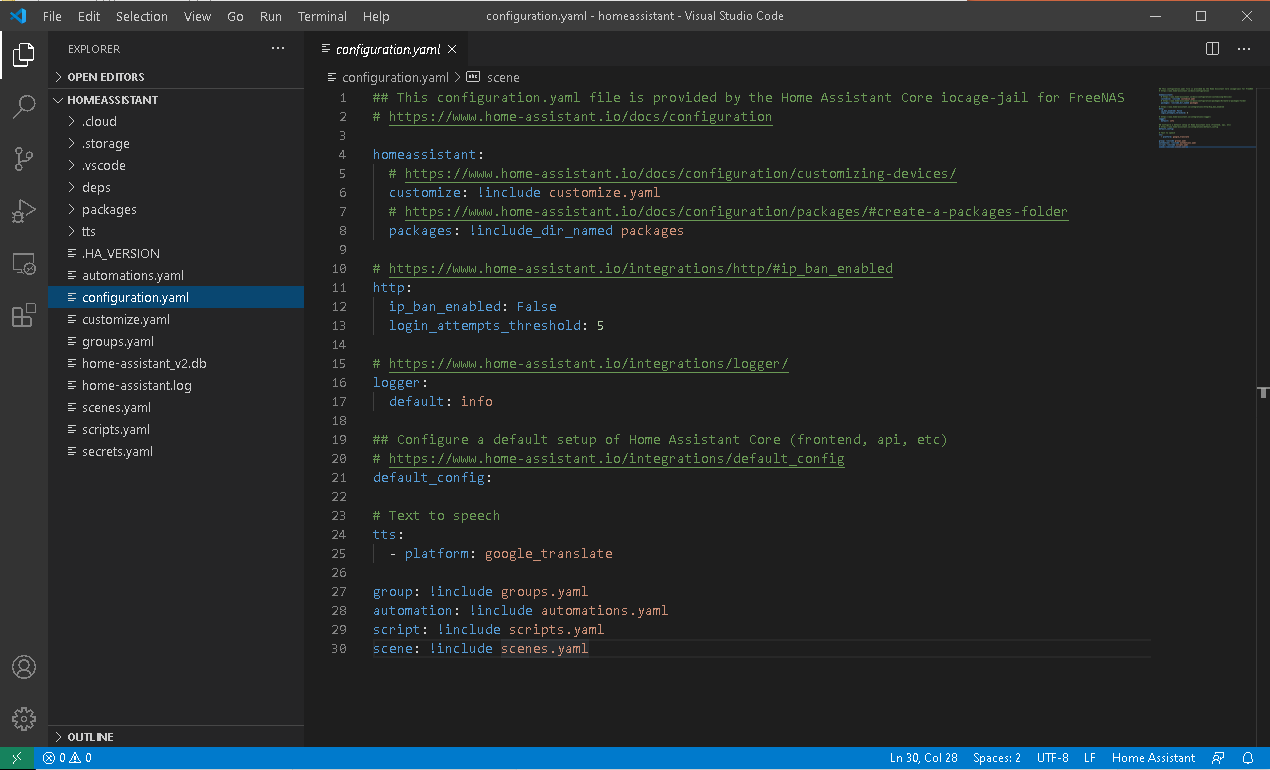The width and height of the screenshot is (1270, 770).
Task: Expand the tts folder
Action: pos(176,231)
